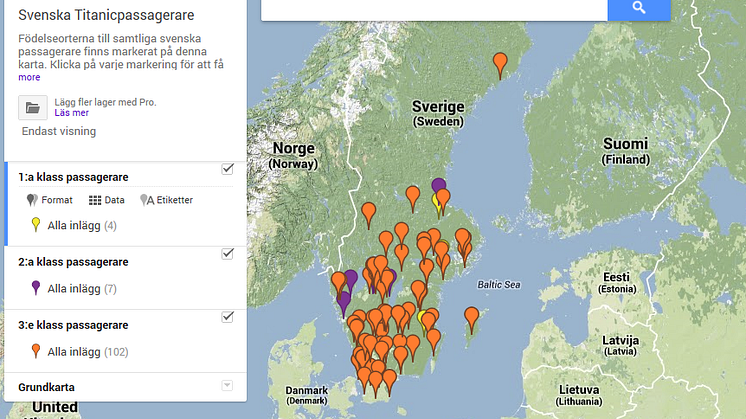Click the folder icon for adding layers
The width and height of the screenshot is (746, 419).
[32, 107]
